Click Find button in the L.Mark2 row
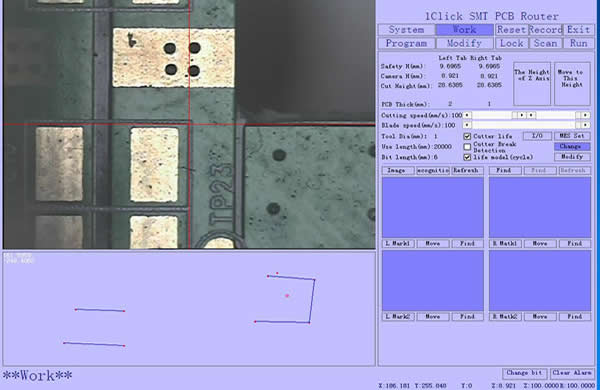The width and height of the screenshot is (600, 390). (x=467, y=317)
